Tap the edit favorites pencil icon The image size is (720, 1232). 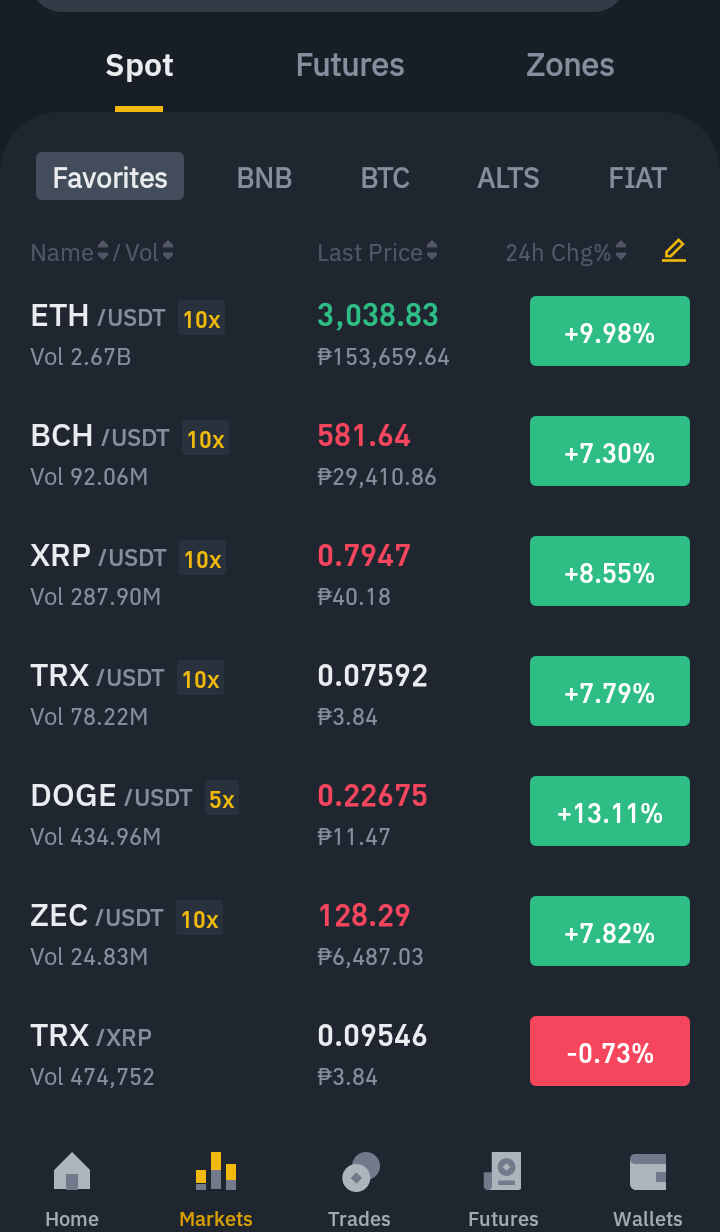tap(674, 251)
